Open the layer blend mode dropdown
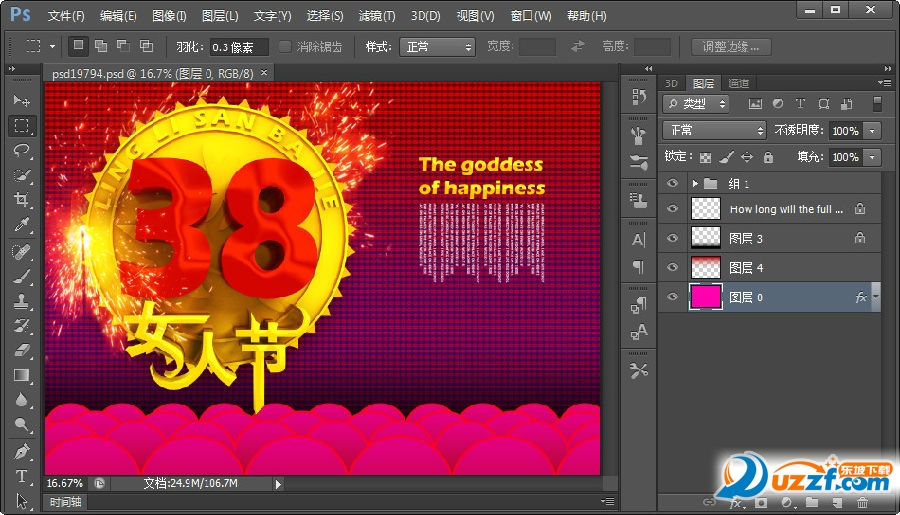 point(714,131)
